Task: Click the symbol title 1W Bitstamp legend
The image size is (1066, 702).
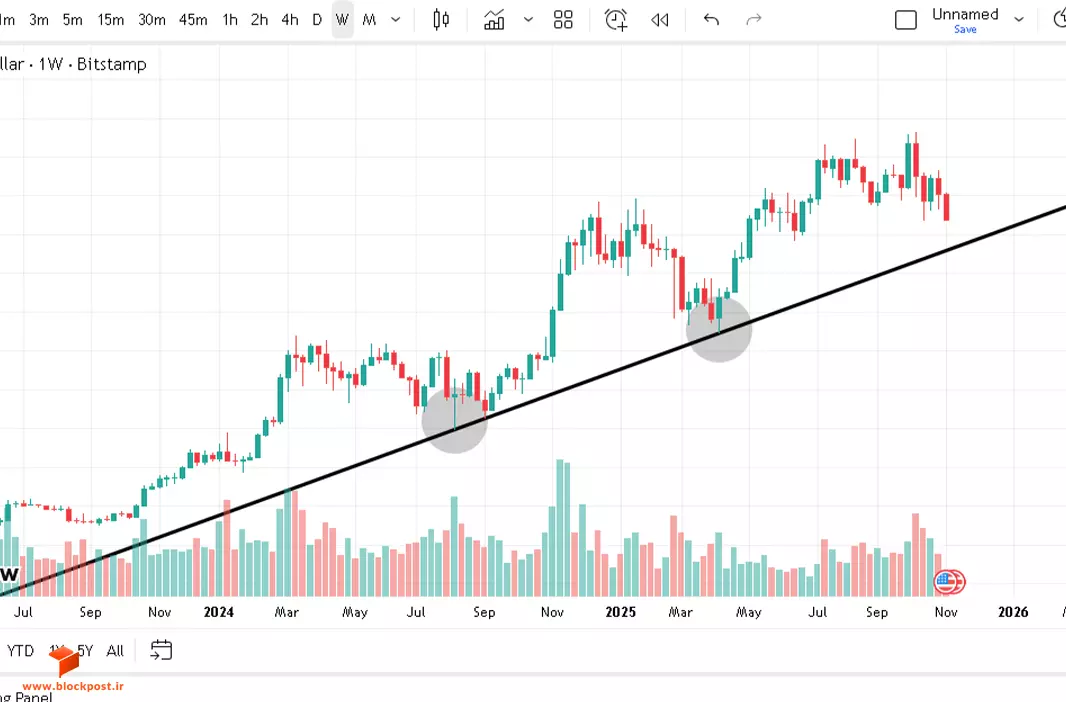Action: [x=73, y=64]
